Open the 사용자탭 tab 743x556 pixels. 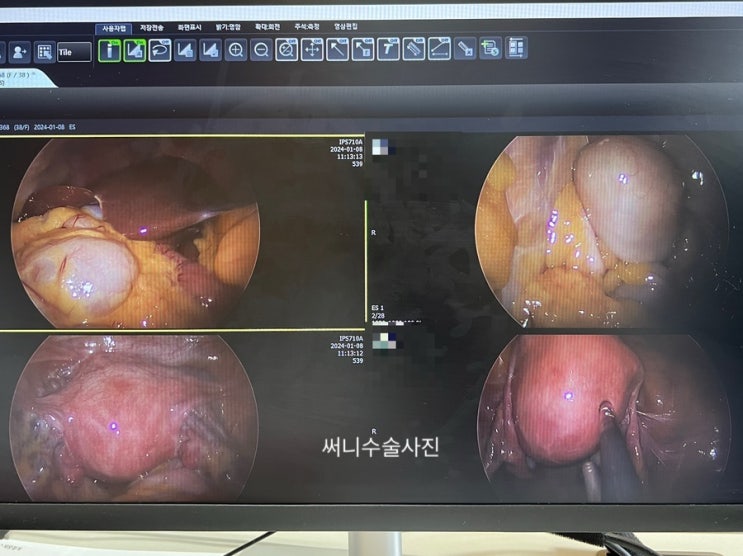(x=114, y=28)
